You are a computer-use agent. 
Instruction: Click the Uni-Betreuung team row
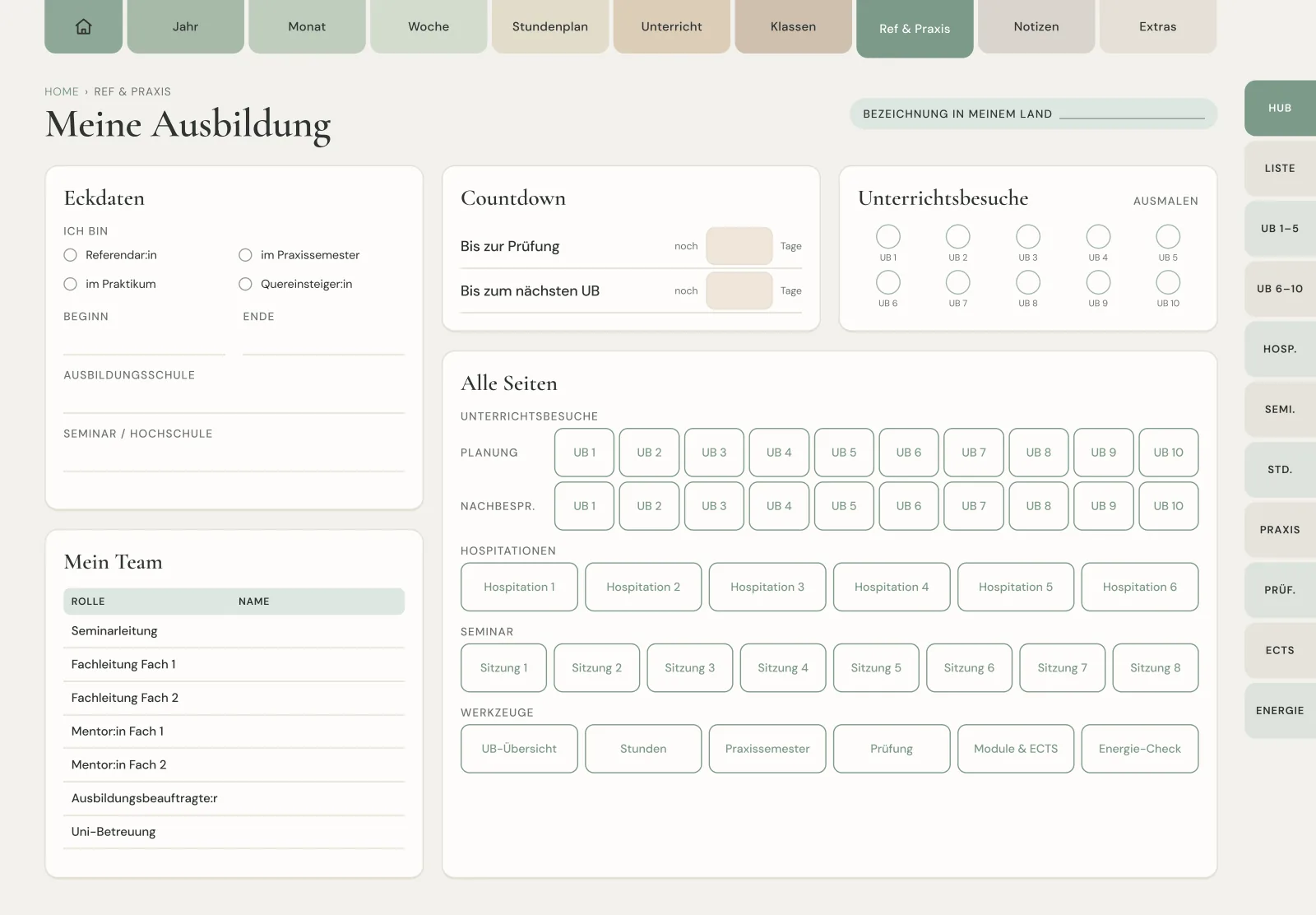pos(234,832)
